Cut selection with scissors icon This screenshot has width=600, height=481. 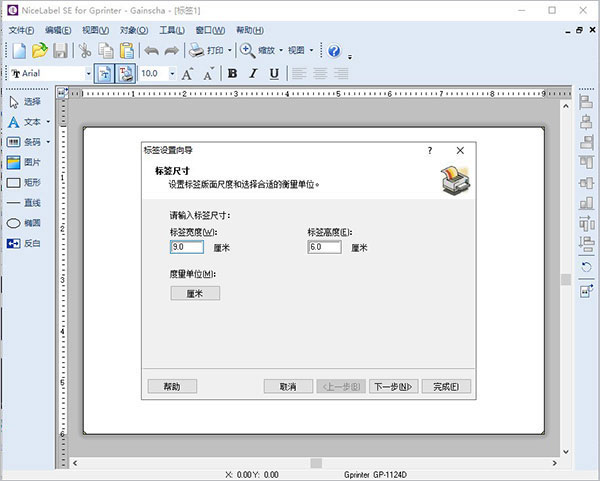pos(85,51)
